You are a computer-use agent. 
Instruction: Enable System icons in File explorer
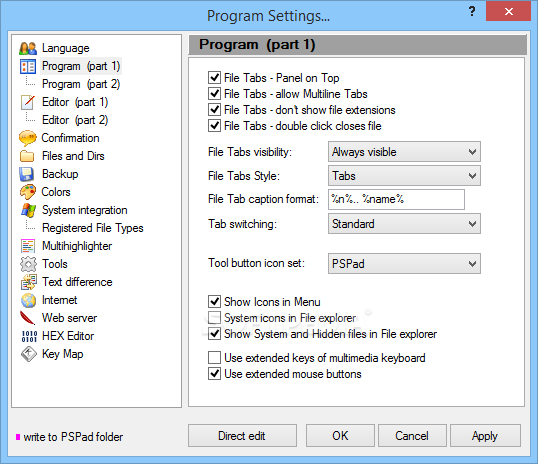click(214, 318)
